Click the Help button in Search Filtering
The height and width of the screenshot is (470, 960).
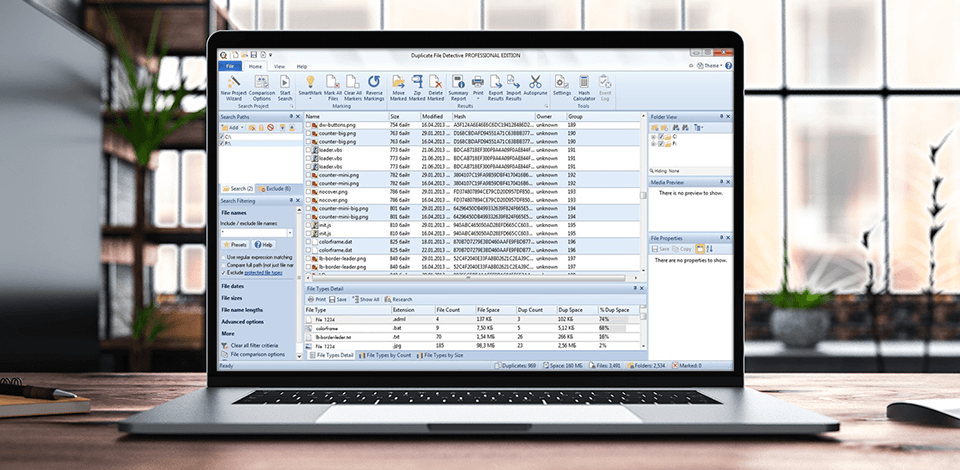coord(264,245)
